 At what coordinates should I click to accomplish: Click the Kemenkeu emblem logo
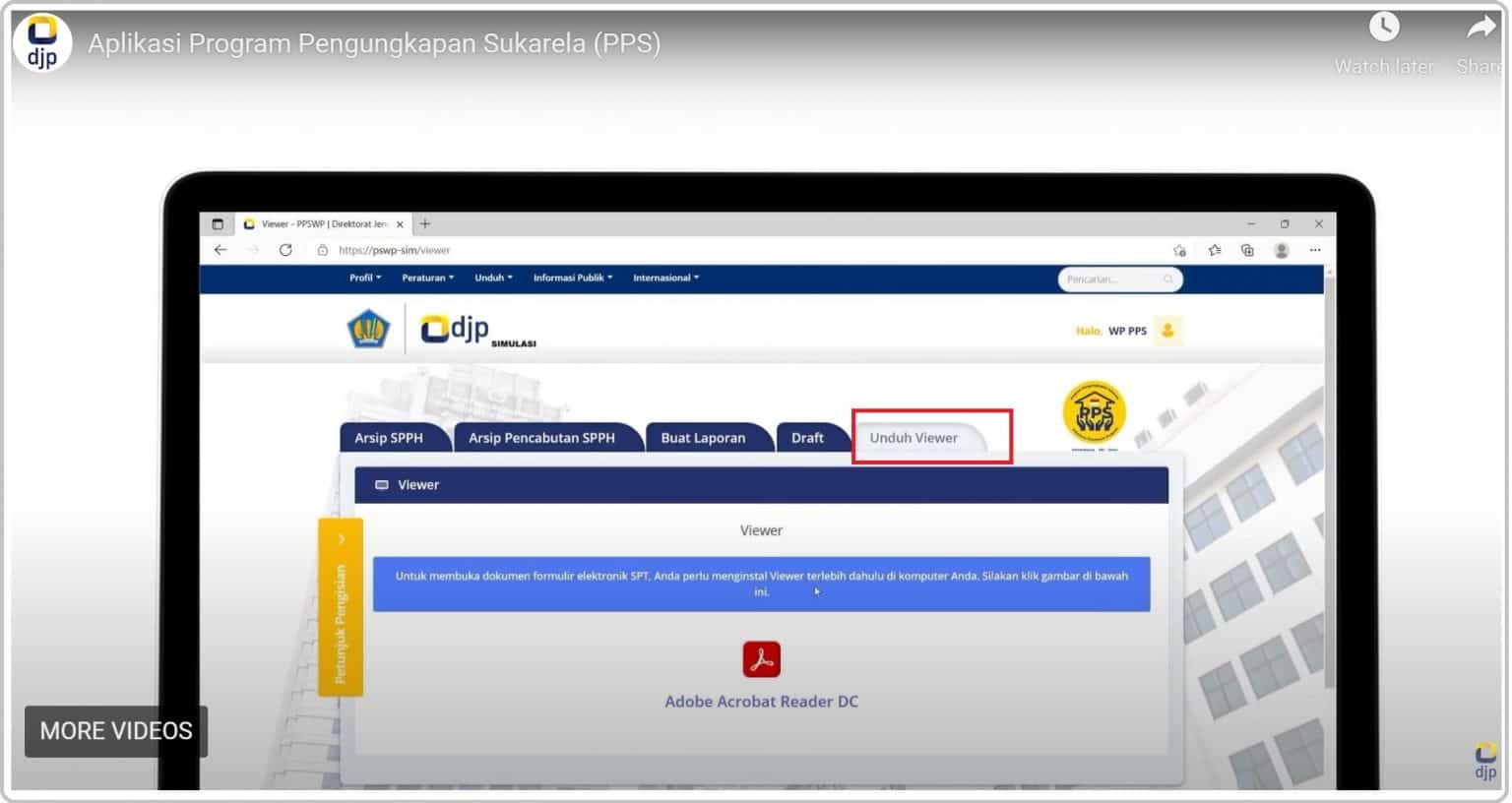[x=368, y=330]
